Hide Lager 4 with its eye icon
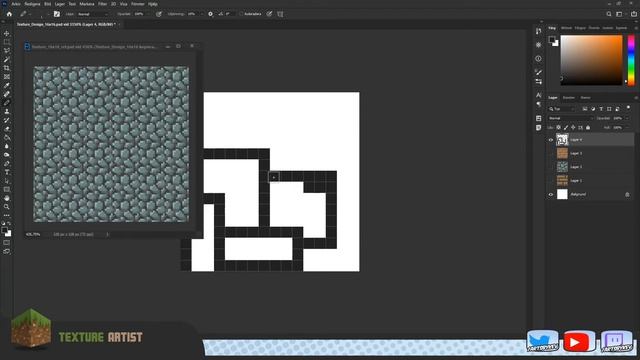This screenshot has height=360, width=640. (x=550, y=140)
